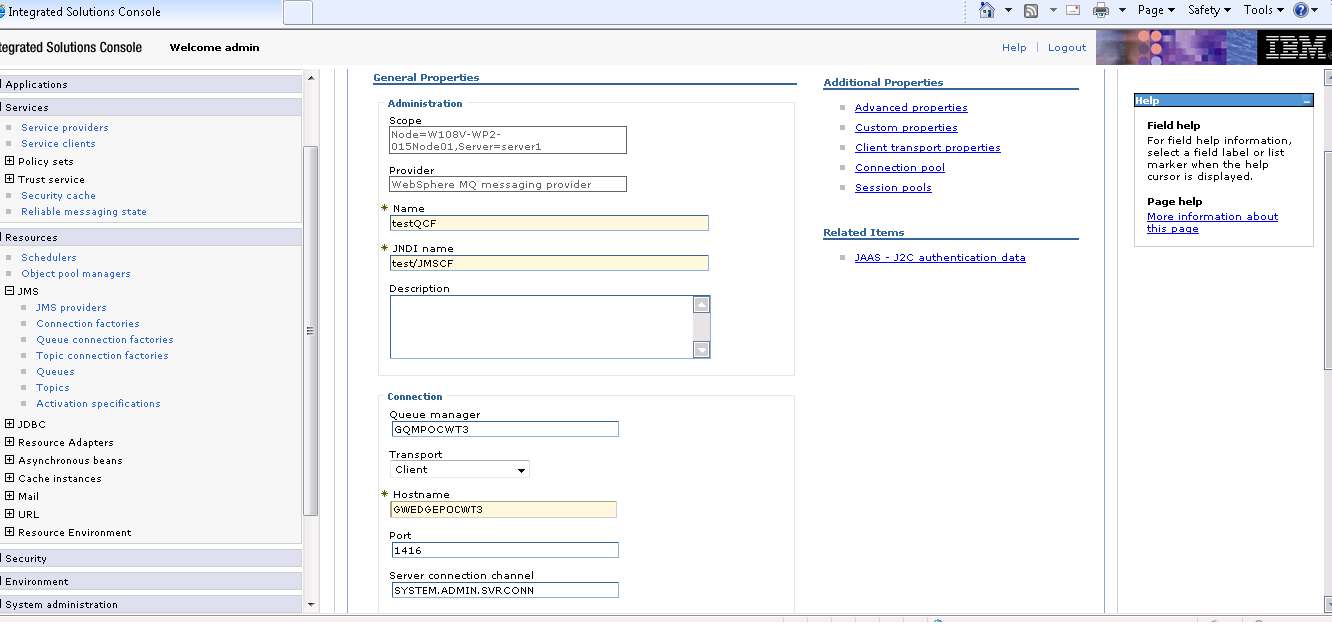This screenshot has height=632, width=1332.
Task: Minimize the Help portlet
Action: [x=1305, y=101]
